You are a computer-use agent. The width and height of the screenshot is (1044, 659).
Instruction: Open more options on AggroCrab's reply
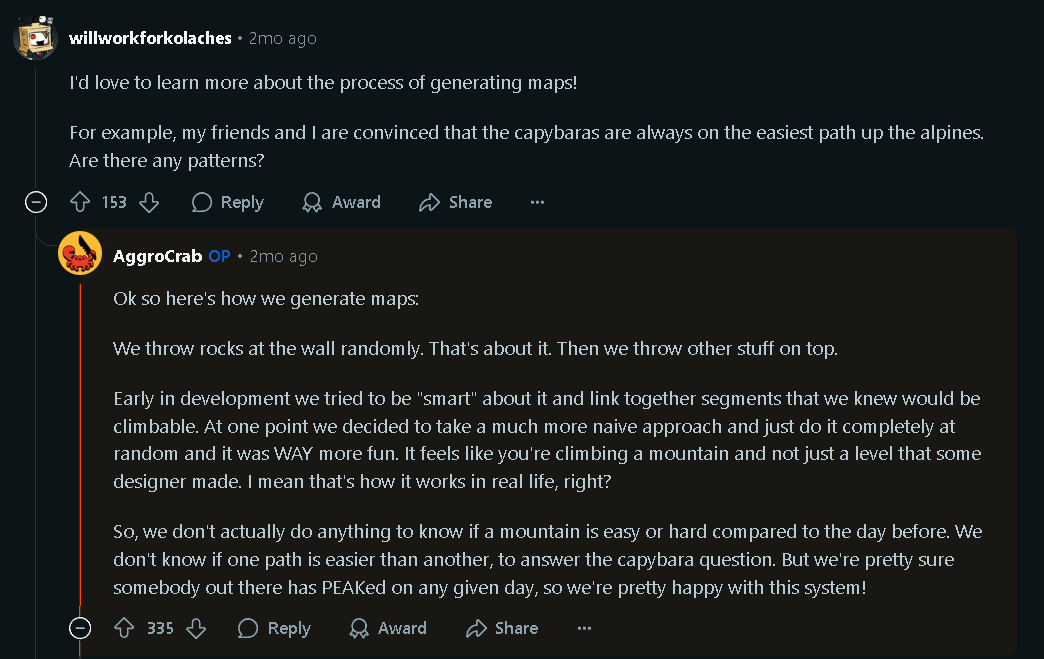[584, 628]
